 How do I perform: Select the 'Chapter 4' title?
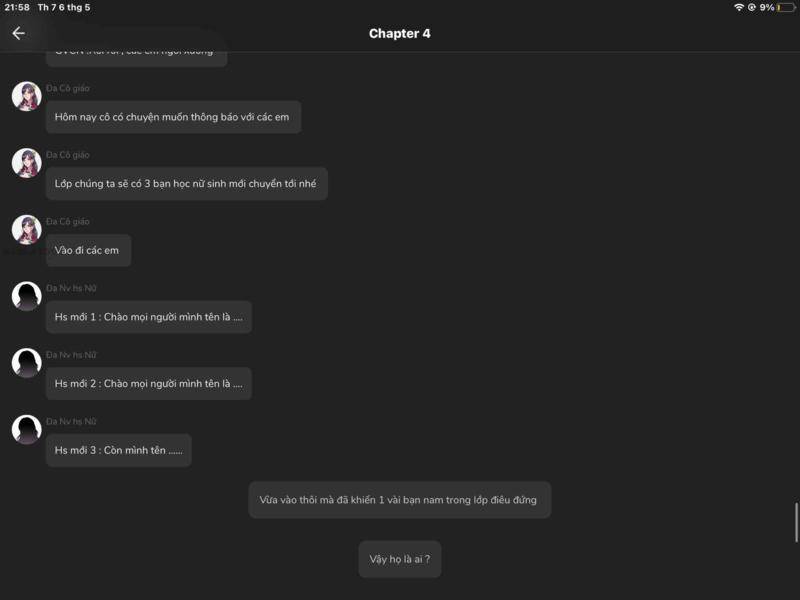click(399, 34)
